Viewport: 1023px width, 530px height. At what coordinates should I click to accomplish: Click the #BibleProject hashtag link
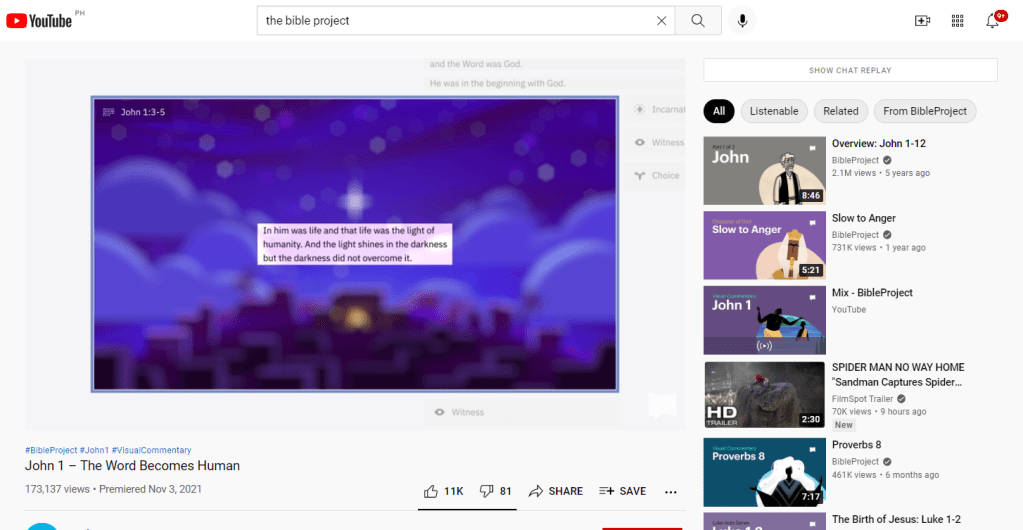(x=50, y=450)
